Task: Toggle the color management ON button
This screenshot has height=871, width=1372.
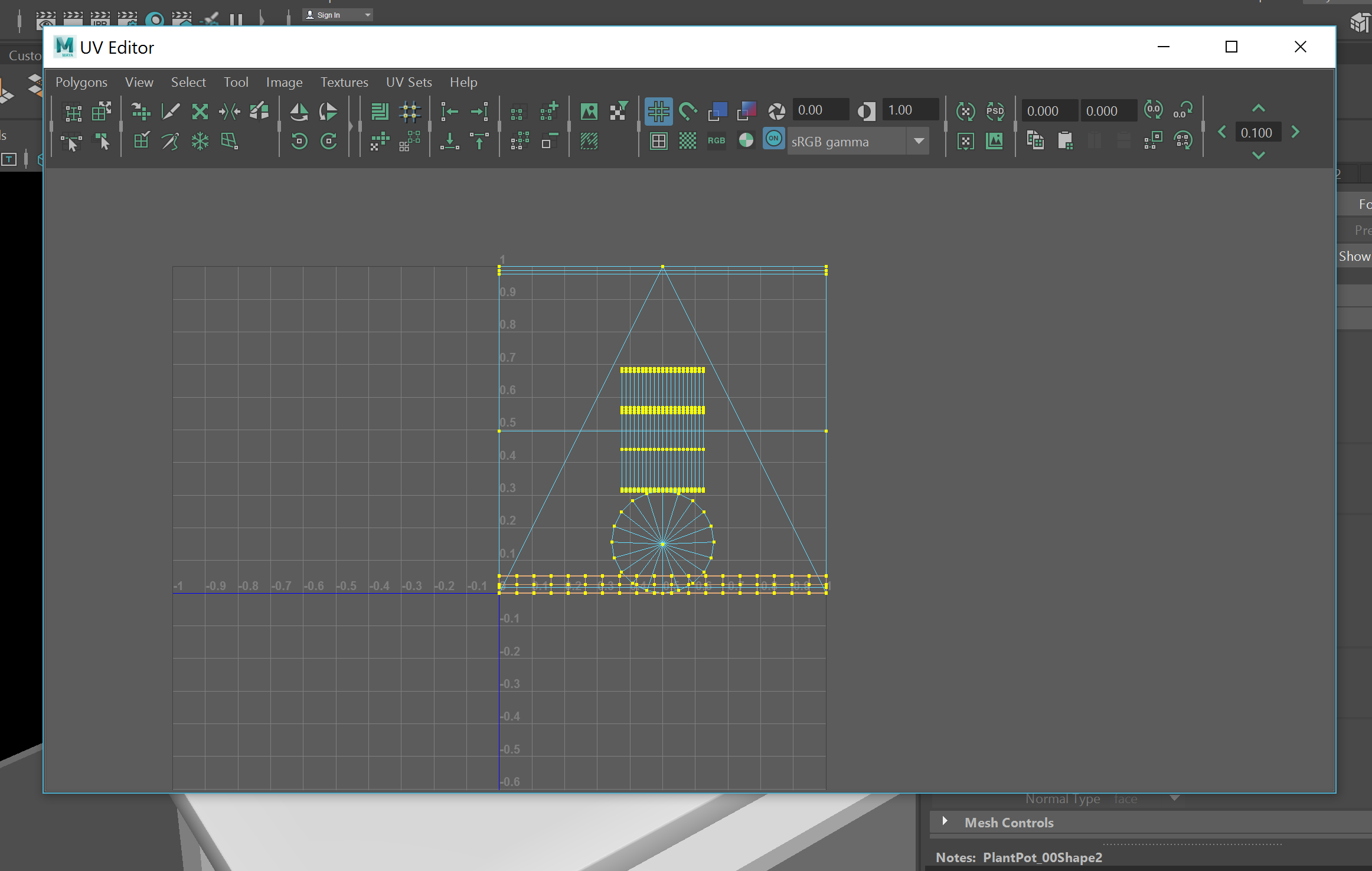Action: coord(773,139)
